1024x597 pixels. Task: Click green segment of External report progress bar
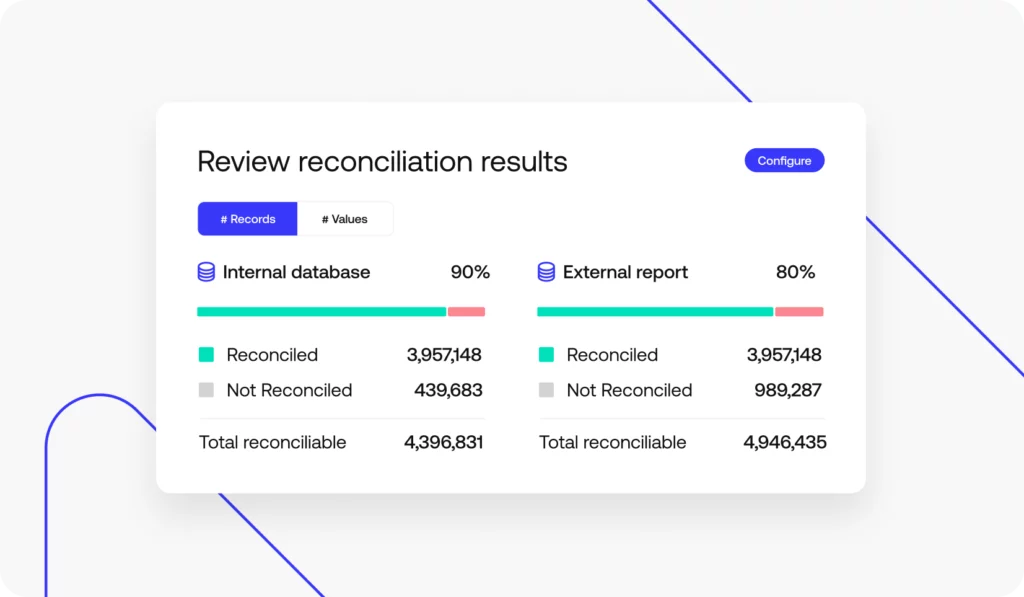[655, 312]
